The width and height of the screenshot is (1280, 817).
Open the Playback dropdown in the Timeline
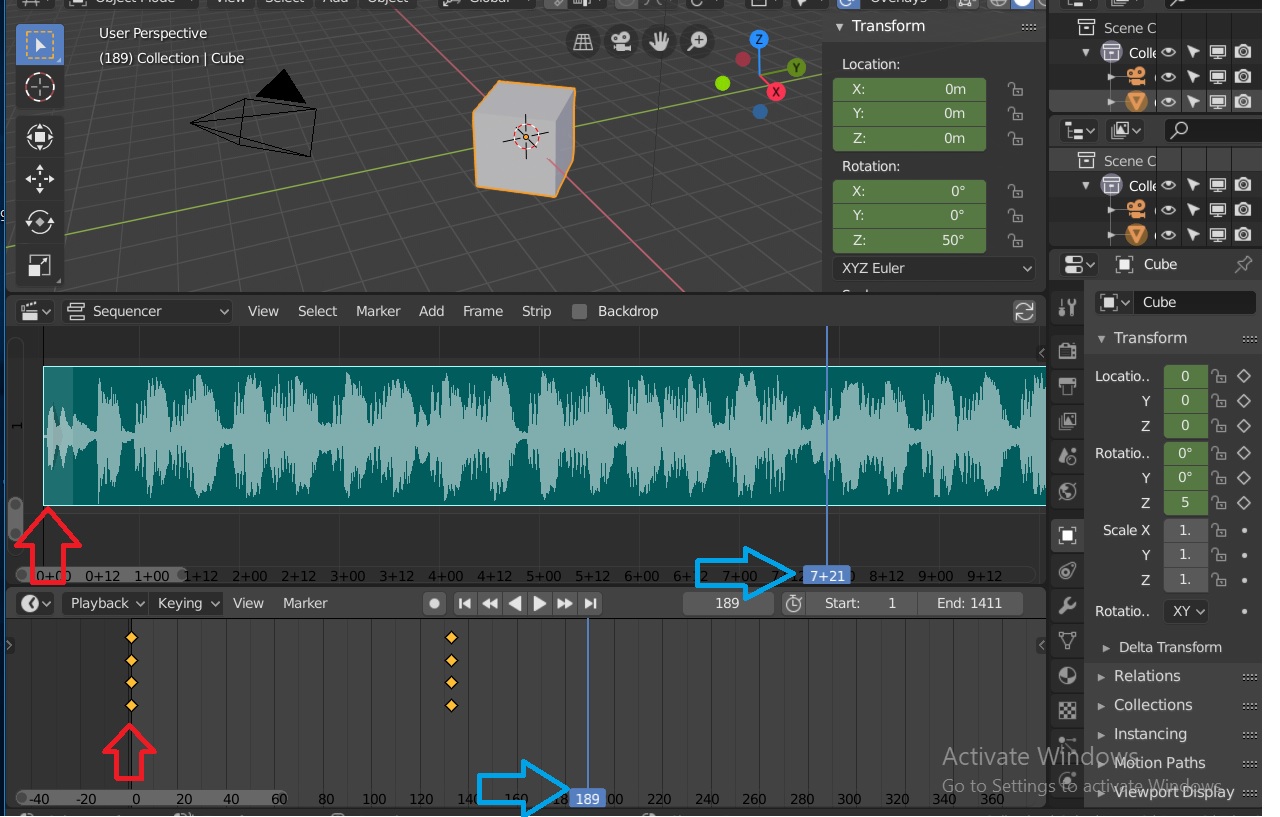(x=103, y=603)
